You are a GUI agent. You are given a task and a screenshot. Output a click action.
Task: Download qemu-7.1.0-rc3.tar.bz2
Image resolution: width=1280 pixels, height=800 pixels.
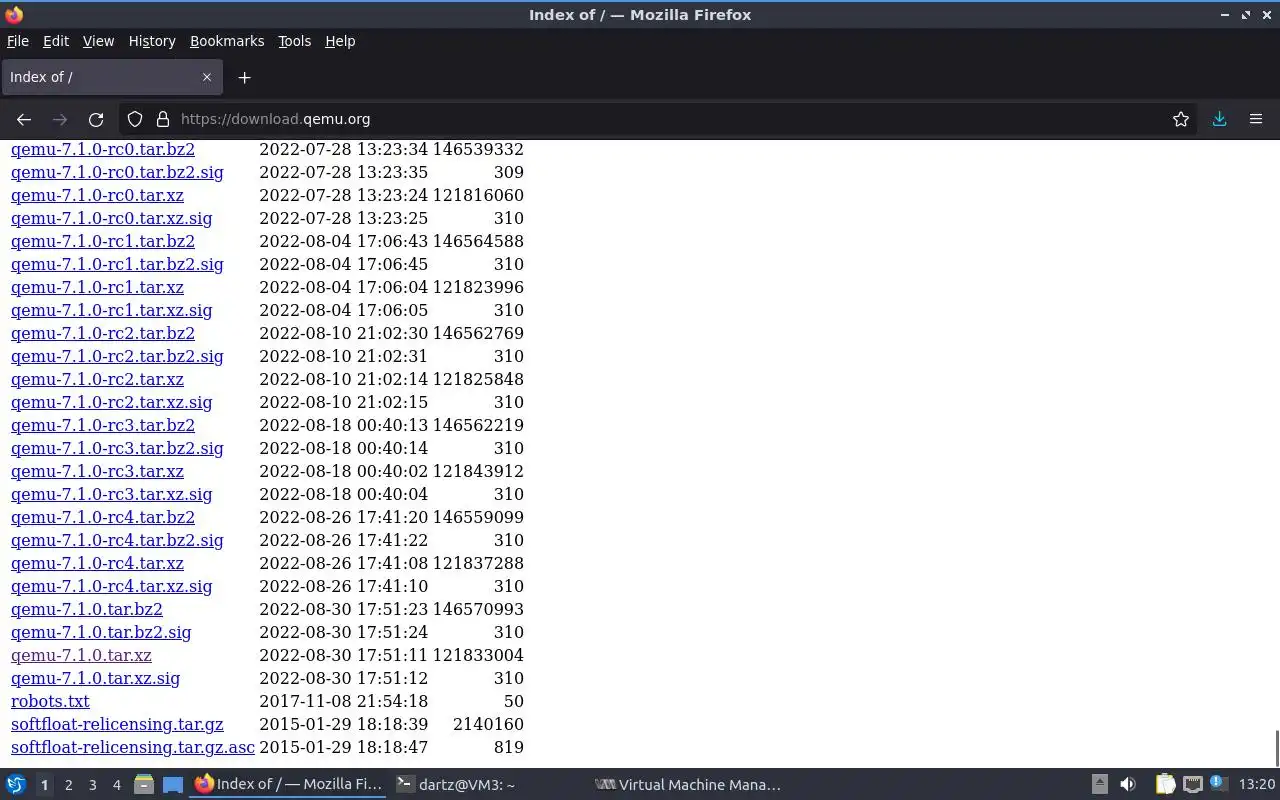[x=103, y=425]
